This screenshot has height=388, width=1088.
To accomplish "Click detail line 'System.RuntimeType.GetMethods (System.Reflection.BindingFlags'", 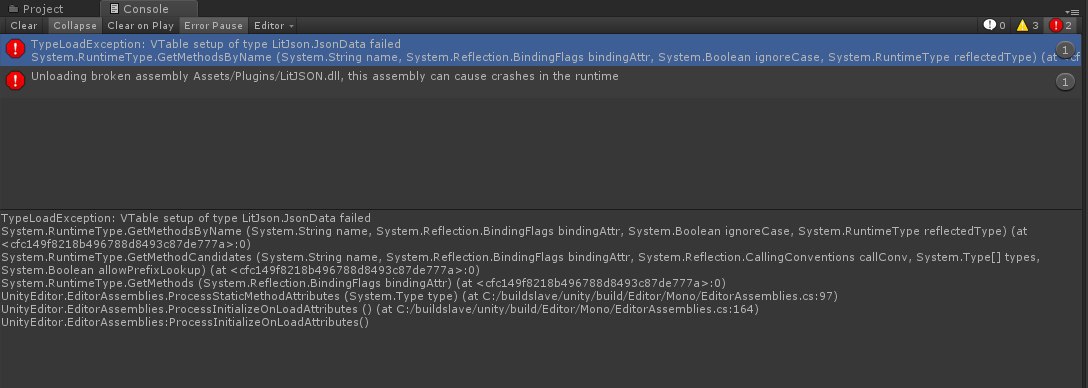I will (x=363, y=283).
